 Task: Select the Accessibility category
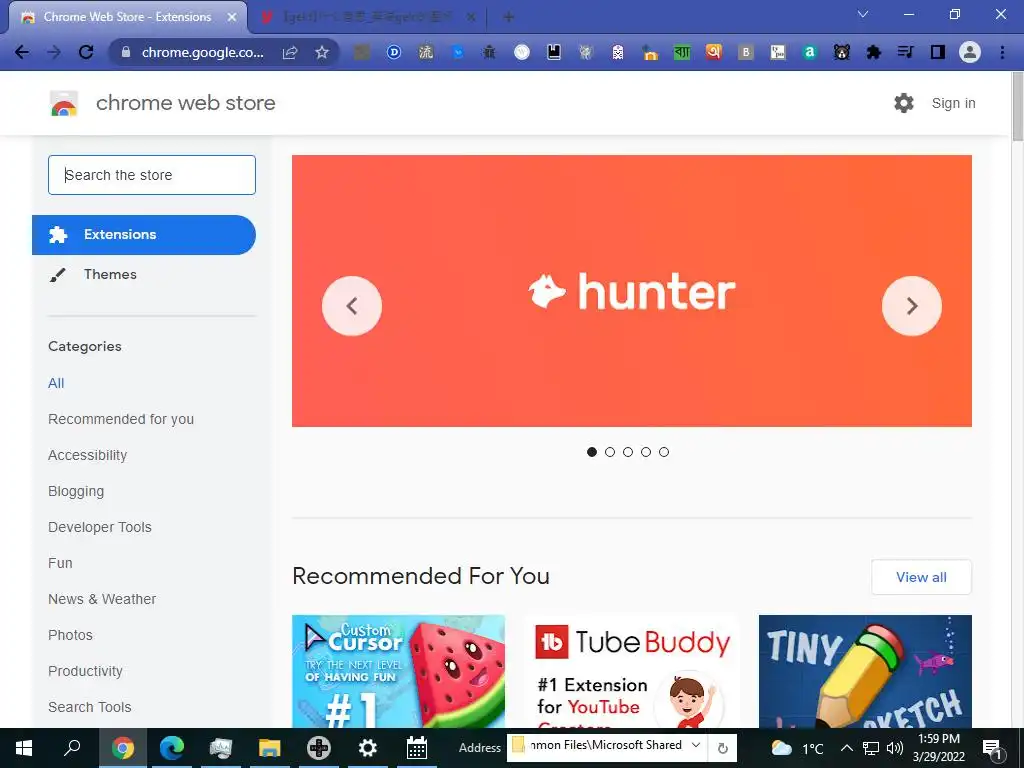(x=88, y=455)
